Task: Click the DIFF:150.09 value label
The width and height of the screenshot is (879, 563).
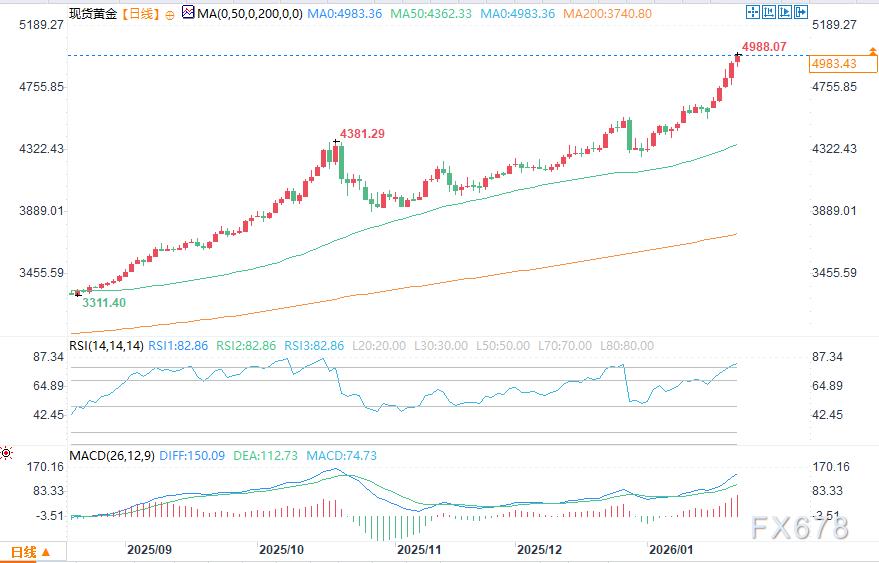Action: coord(191,457)
